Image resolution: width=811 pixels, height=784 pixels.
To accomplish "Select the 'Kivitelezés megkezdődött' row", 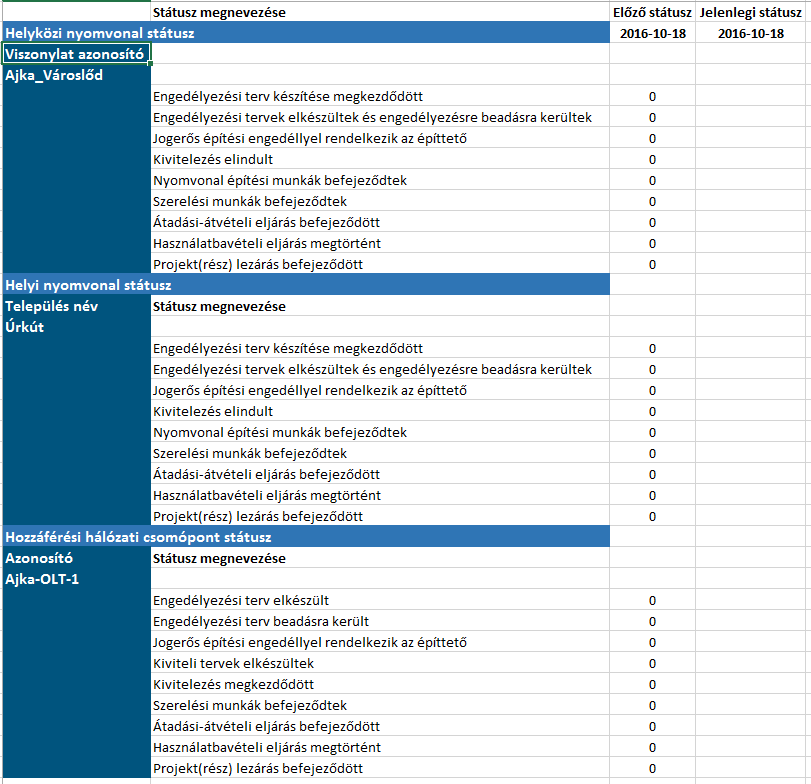I will click(x=380, y=684).
